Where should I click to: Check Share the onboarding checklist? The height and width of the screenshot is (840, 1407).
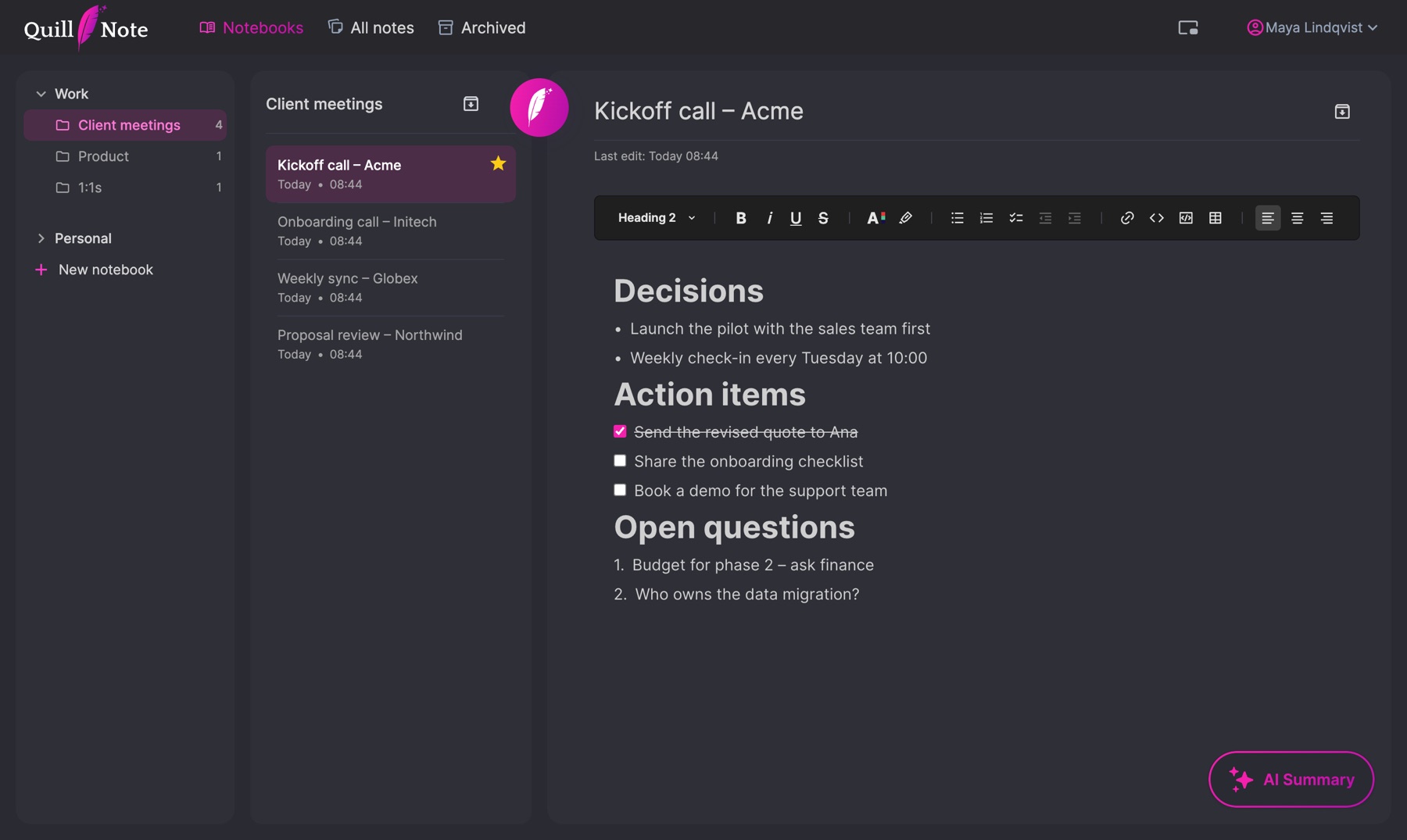coord(620,461)
